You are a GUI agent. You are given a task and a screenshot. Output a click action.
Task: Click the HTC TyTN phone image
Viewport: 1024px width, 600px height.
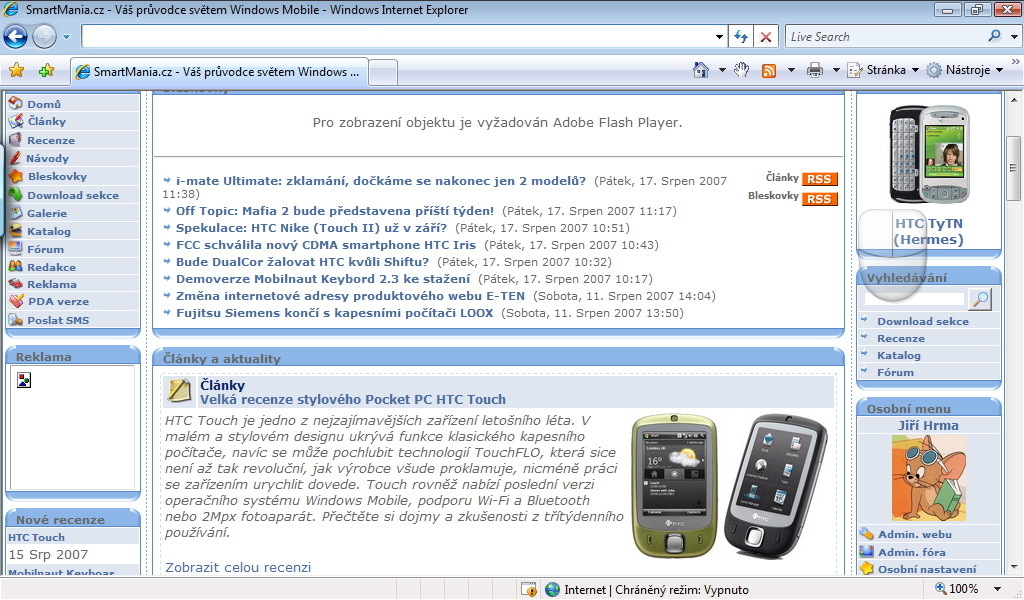click(x=929, y=154)
